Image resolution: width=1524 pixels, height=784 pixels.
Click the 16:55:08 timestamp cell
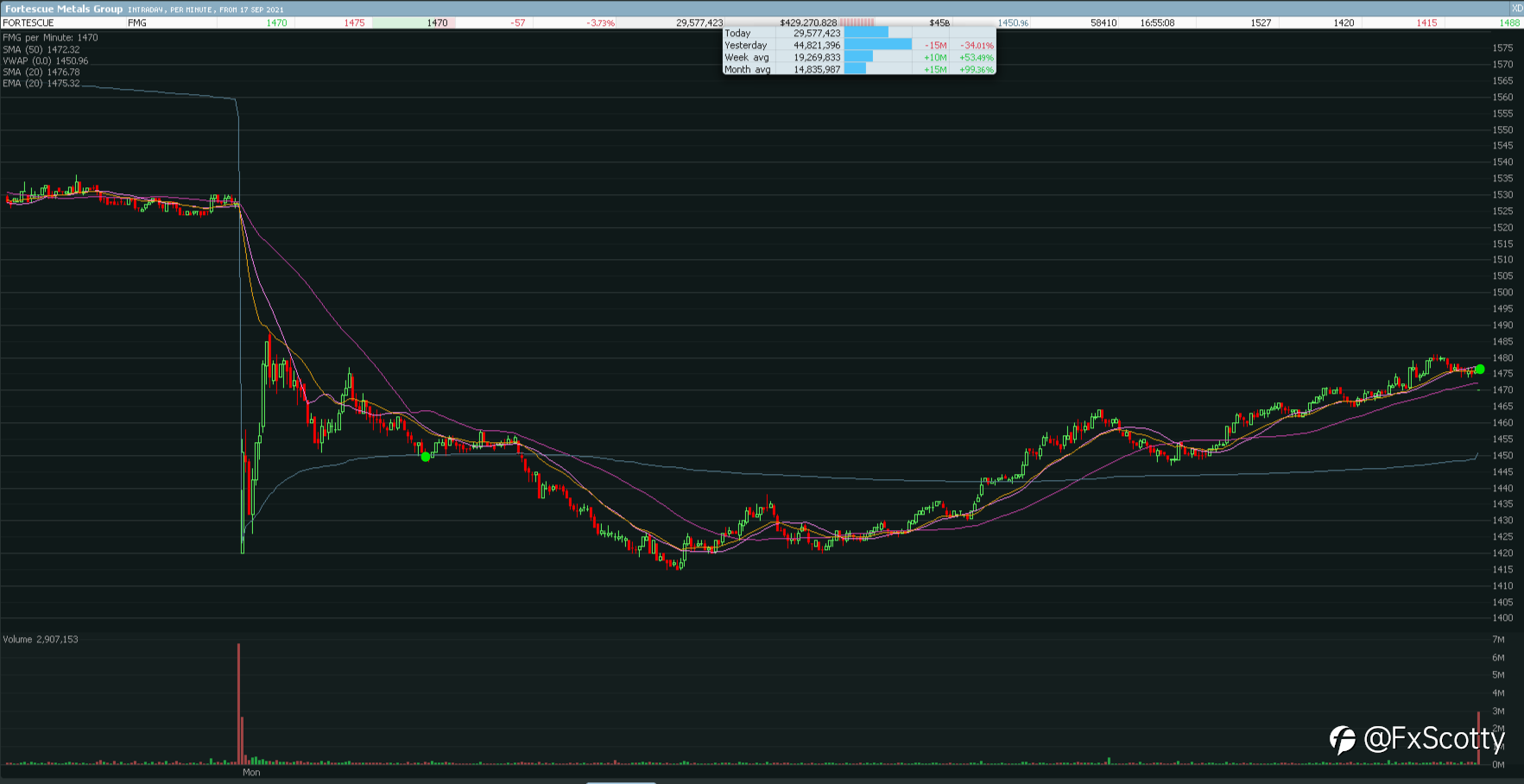pos(1157,22)
